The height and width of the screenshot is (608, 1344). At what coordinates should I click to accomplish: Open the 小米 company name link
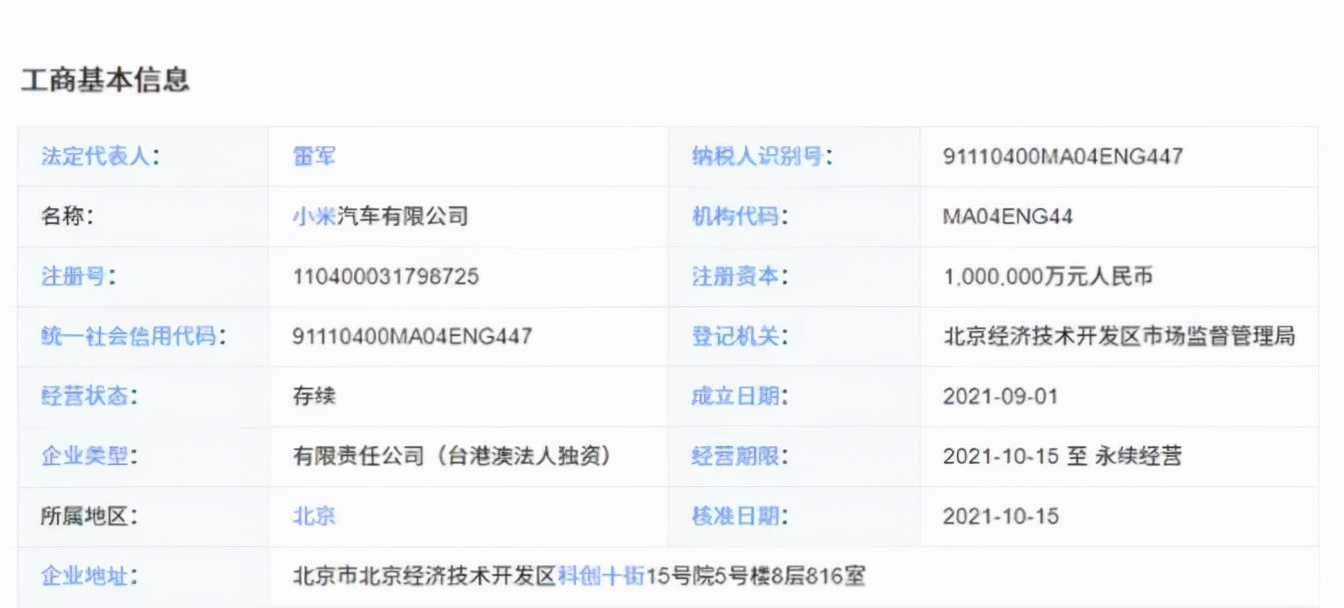[x=310, y=216]
